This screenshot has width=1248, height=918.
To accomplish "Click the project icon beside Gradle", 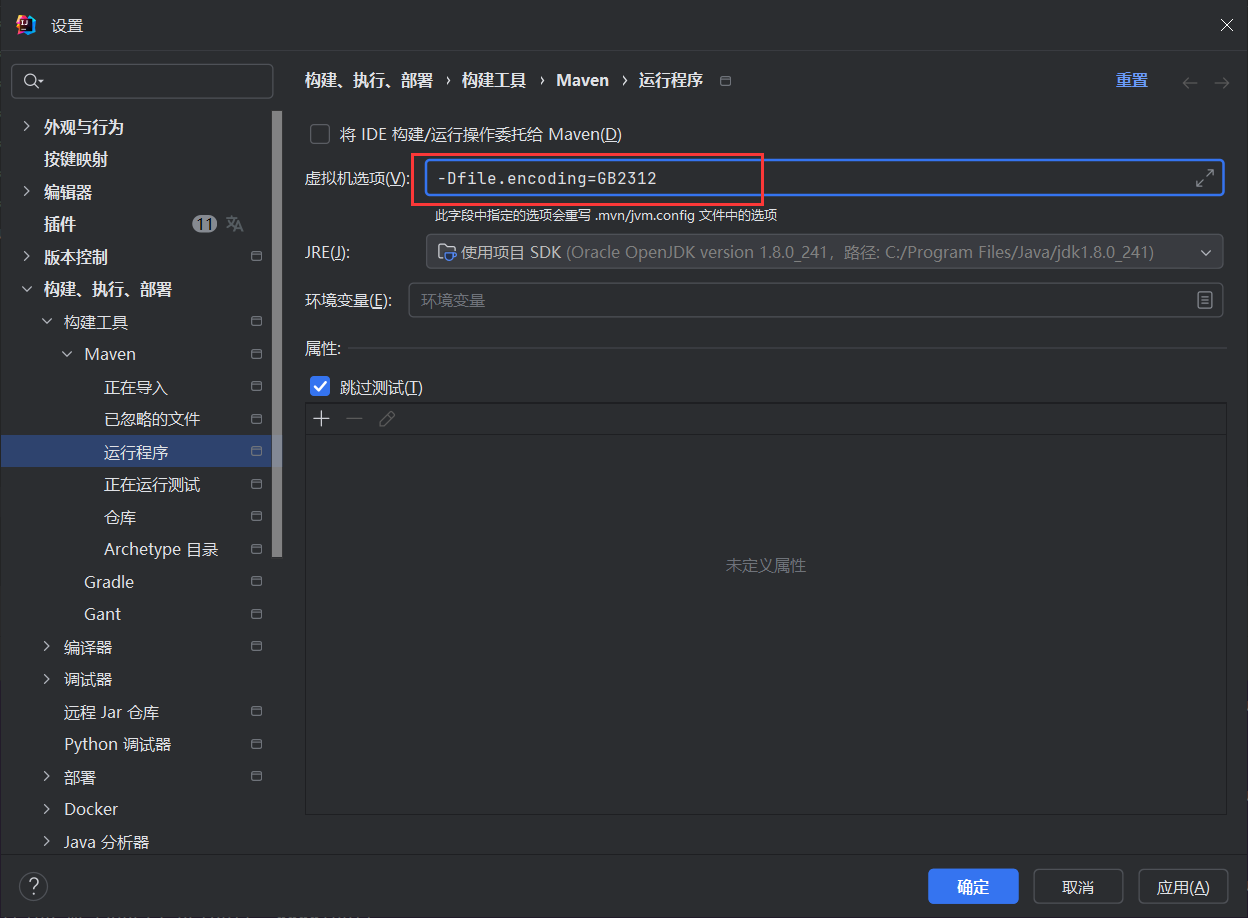I will click(256, 582).
